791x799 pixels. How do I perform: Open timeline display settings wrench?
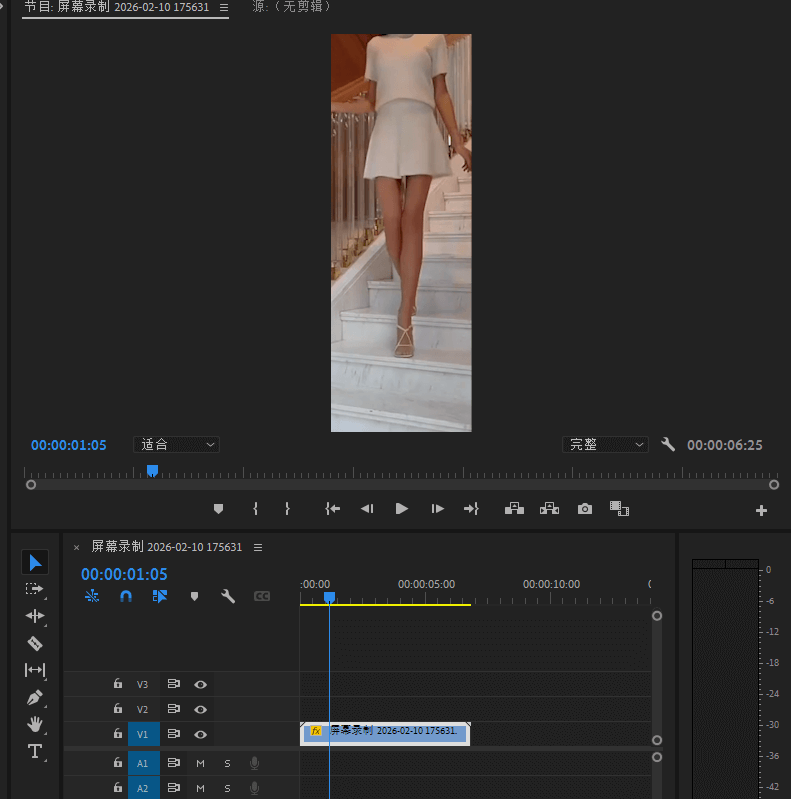point(228,596)
